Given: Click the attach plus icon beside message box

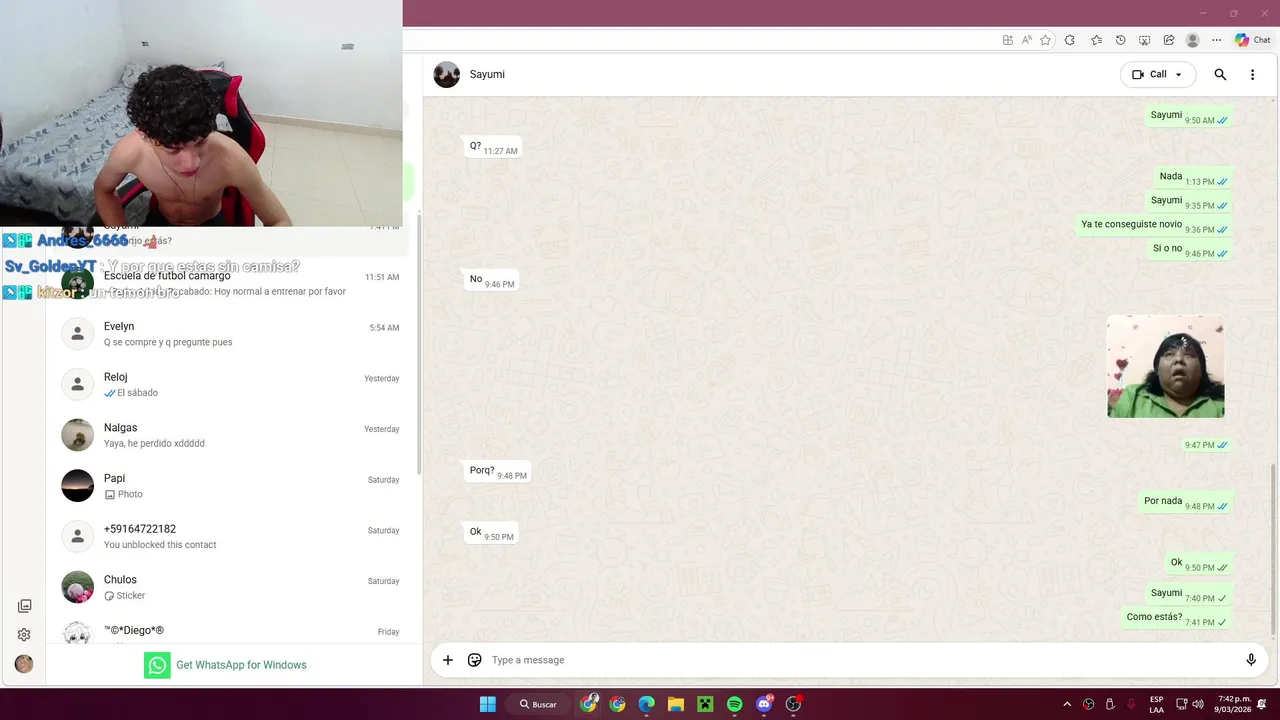Looking at the screenshot, I should (448, 660).
